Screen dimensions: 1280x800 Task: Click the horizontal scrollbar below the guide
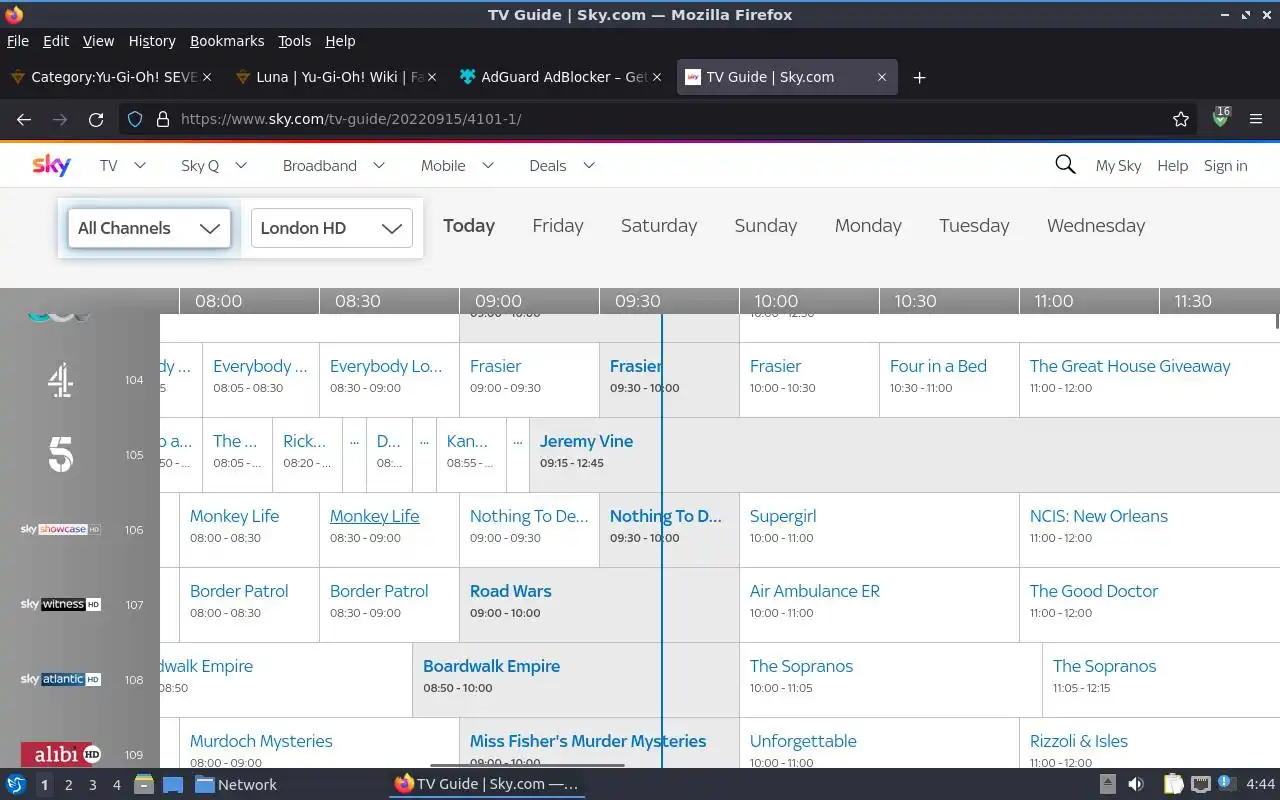(x=527, y=766)
